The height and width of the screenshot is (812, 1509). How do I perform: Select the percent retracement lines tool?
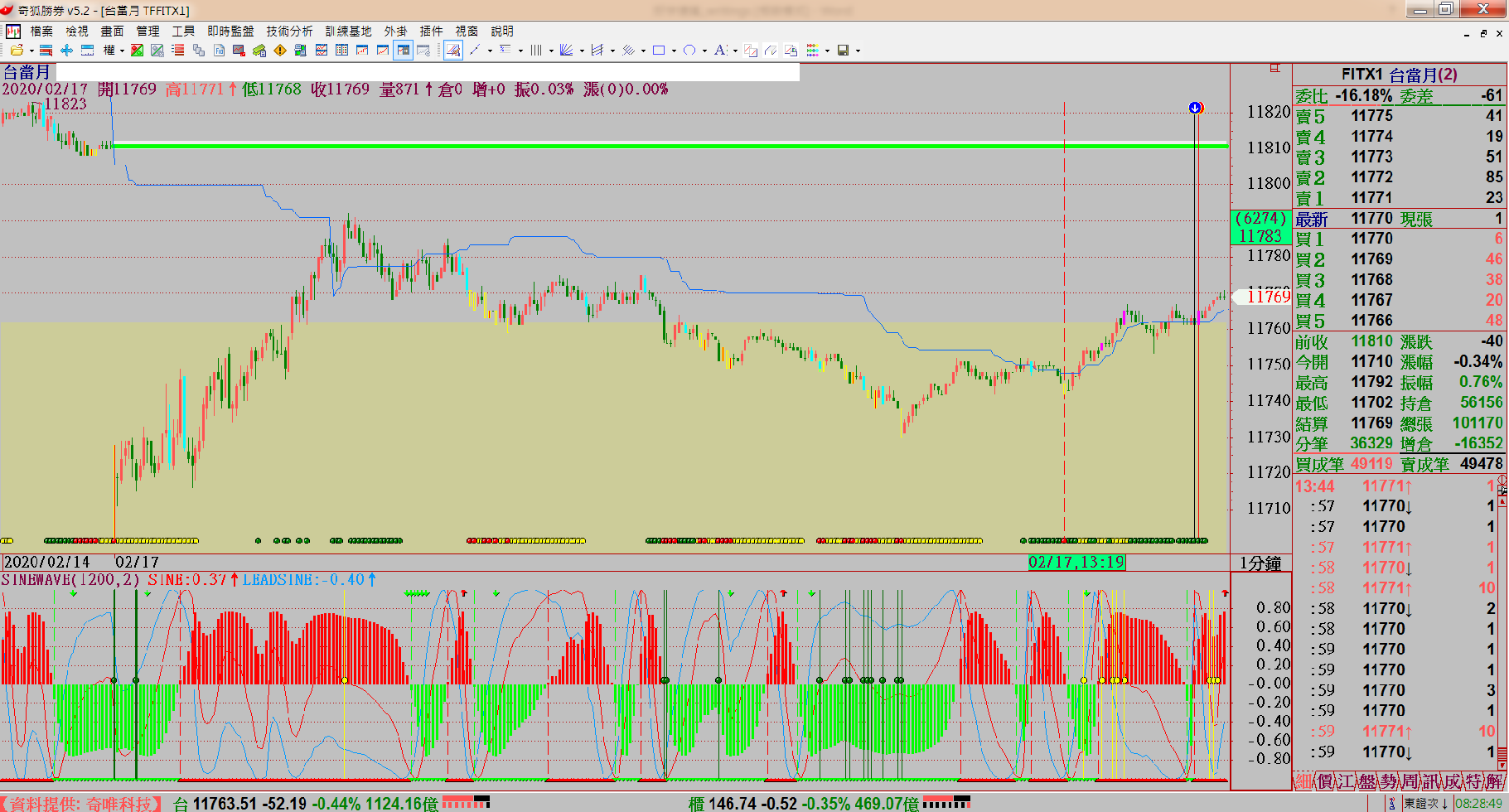coord(505,51)
